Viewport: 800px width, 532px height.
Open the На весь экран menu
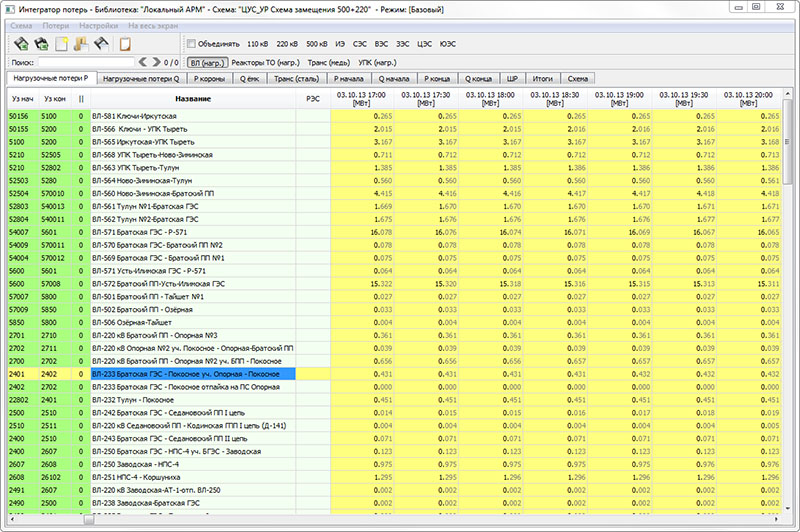pos(153,26)
